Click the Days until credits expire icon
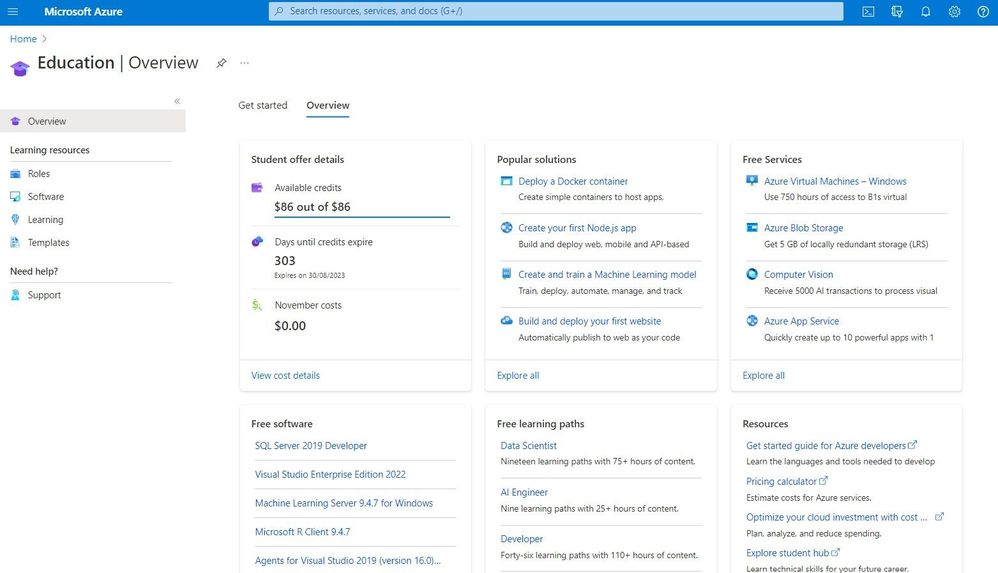Viewport: 998px width, 573px height. [x=257, y=241]
